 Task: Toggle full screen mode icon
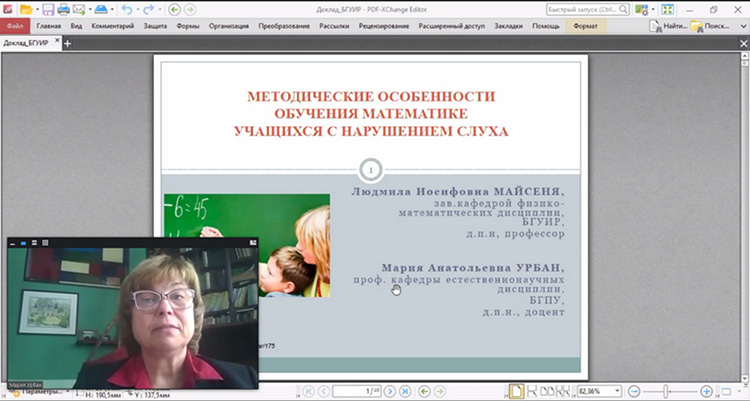[x=668, y=9]
